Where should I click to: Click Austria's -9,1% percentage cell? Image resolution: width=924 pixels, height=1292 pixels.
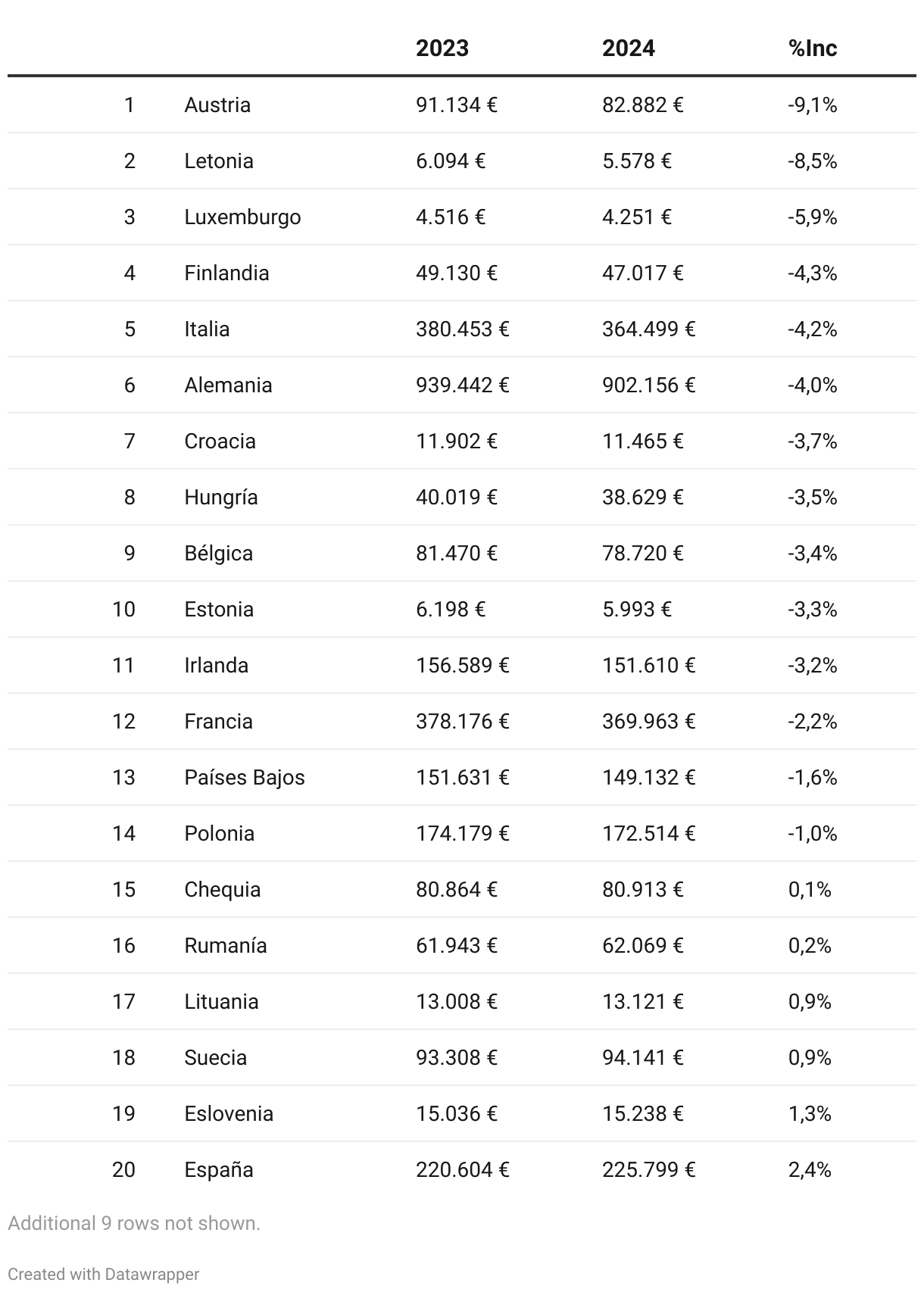click(x=812, y=105)
